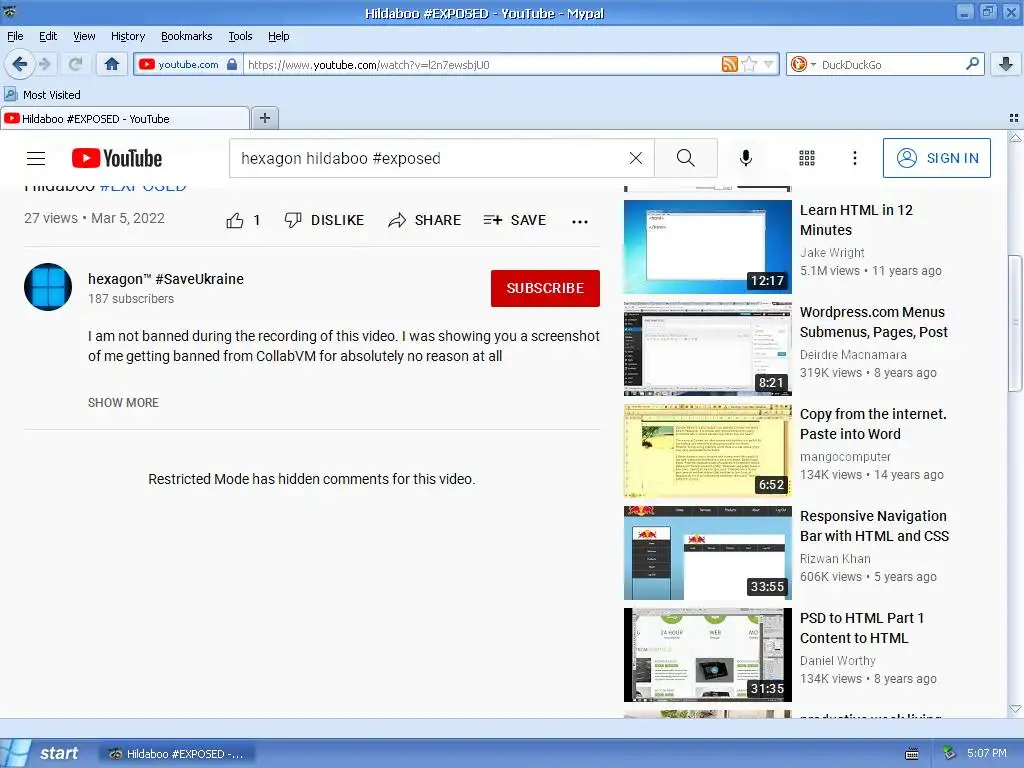Click the hexagon channel avatar
The image size is (1024, 768).
pos(48,287)
